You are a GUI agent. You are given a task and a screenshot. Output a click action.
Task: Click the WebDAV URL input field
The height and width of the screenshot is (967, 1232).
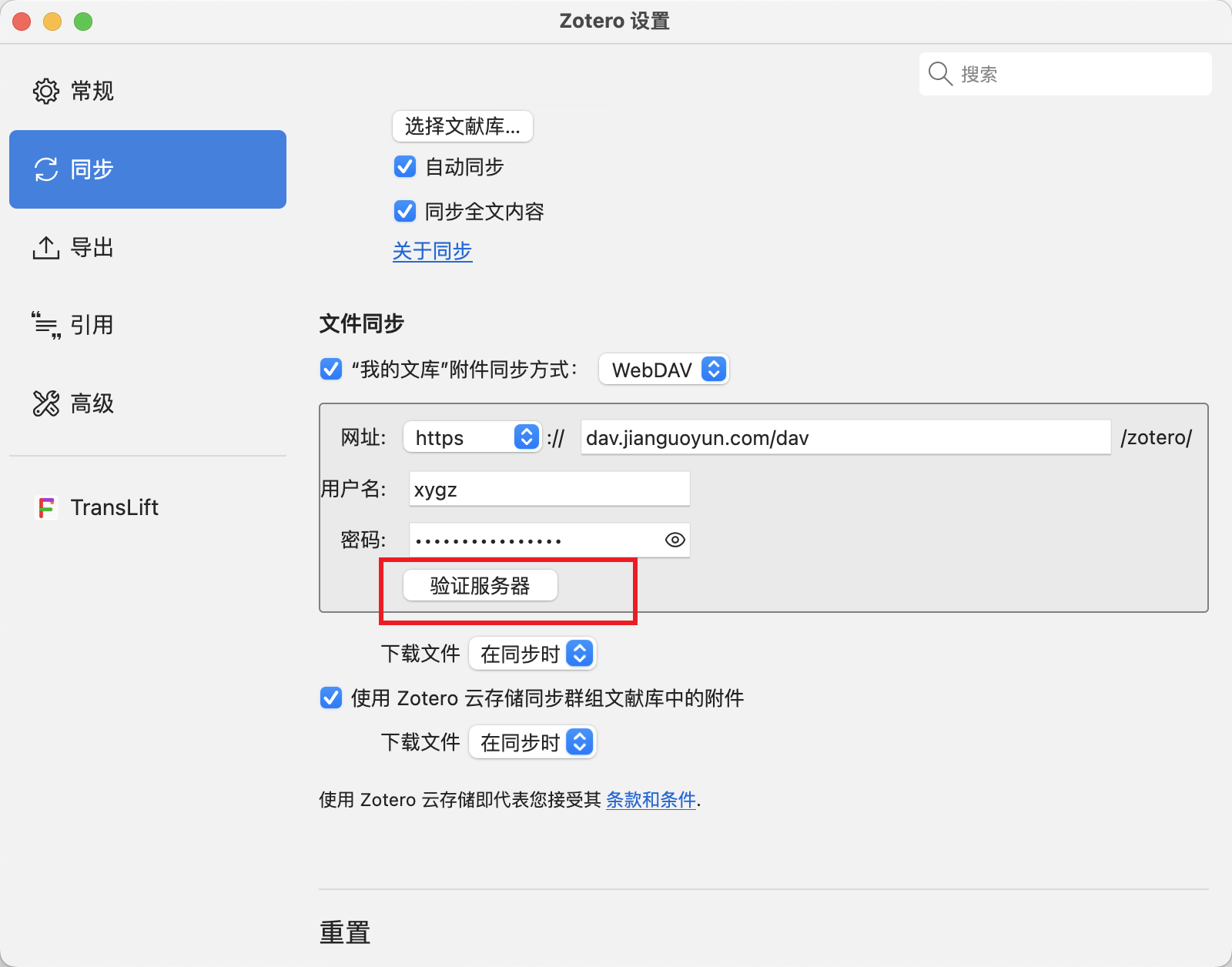pyautogui.click(x=845, y=438)
